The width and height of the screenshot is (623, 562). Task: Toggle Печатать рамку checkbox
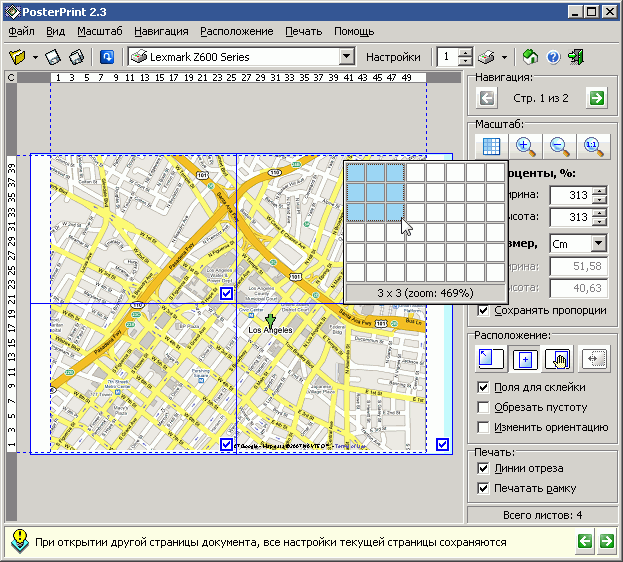[x=483, y=488]
